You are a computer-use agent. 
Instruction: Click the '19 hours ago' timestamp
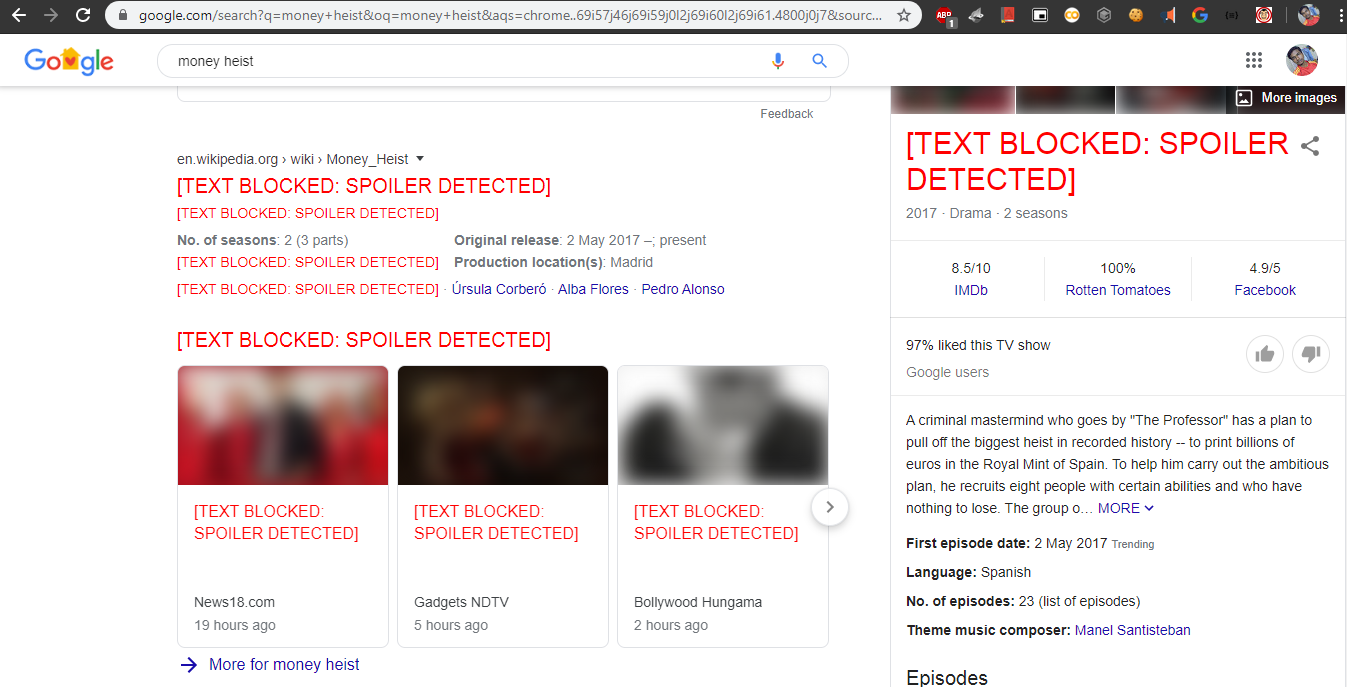[x=234, y=625]
